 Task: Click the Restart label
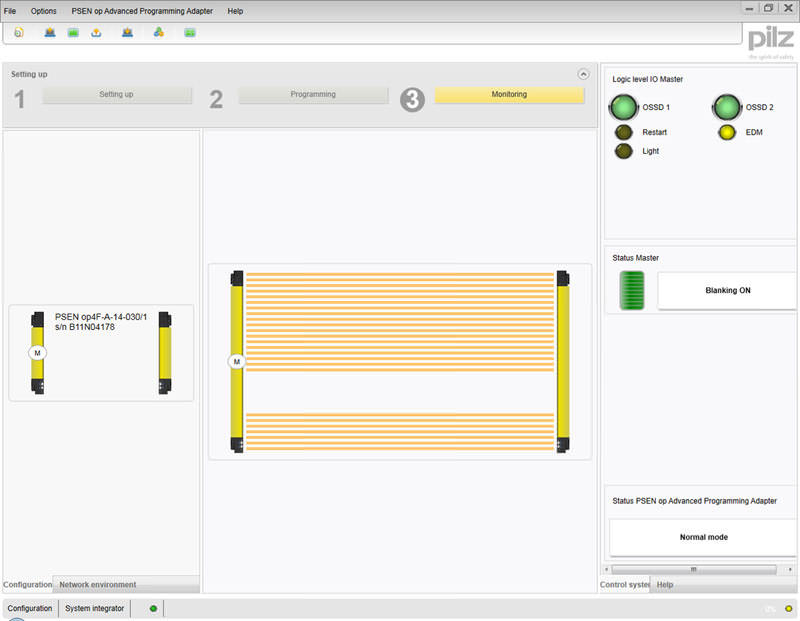[655, 132]
